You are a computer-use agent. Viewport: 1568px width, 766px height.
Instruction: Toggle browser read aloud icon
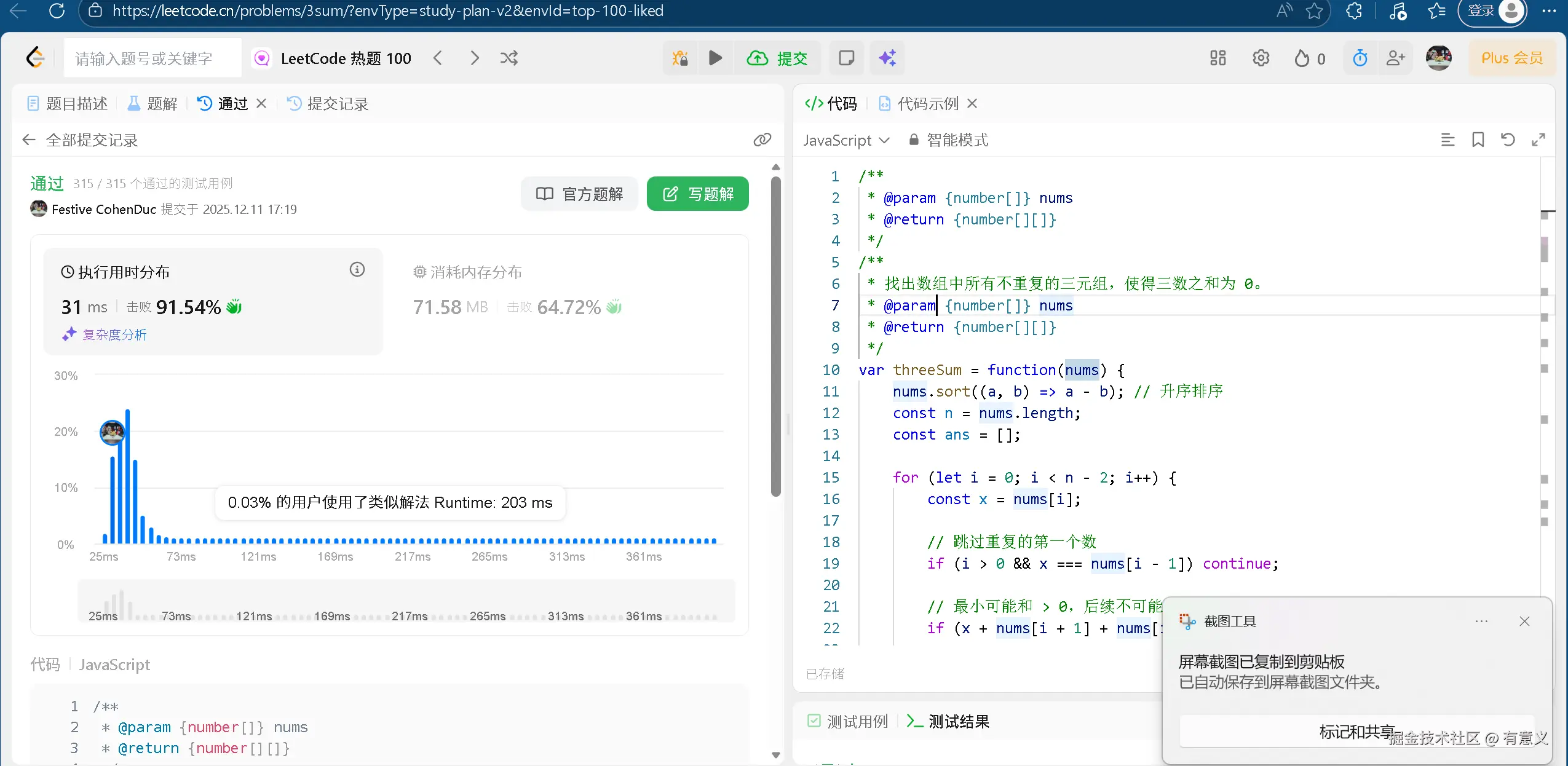(1284, 10)
